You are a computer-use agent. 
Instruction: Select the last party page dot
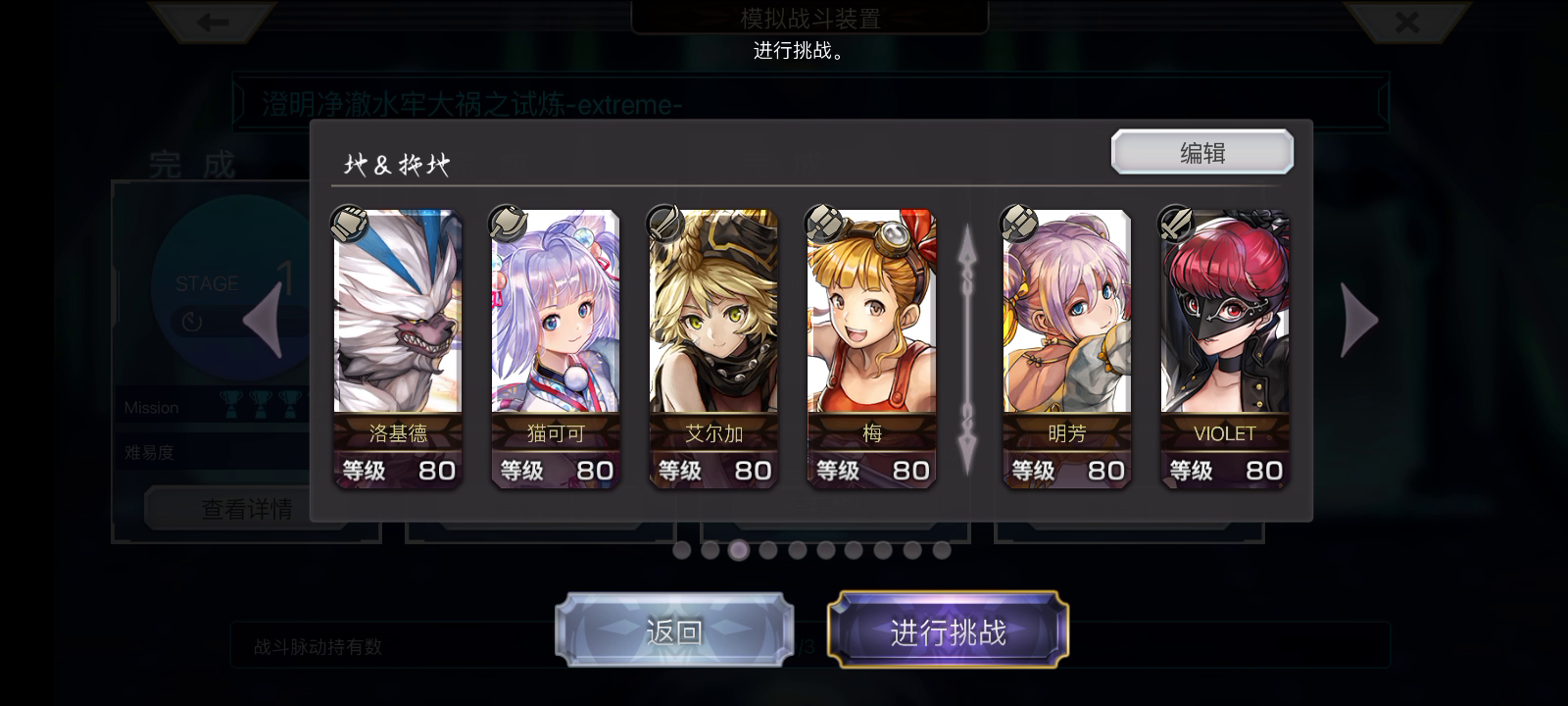coord(942,550)
